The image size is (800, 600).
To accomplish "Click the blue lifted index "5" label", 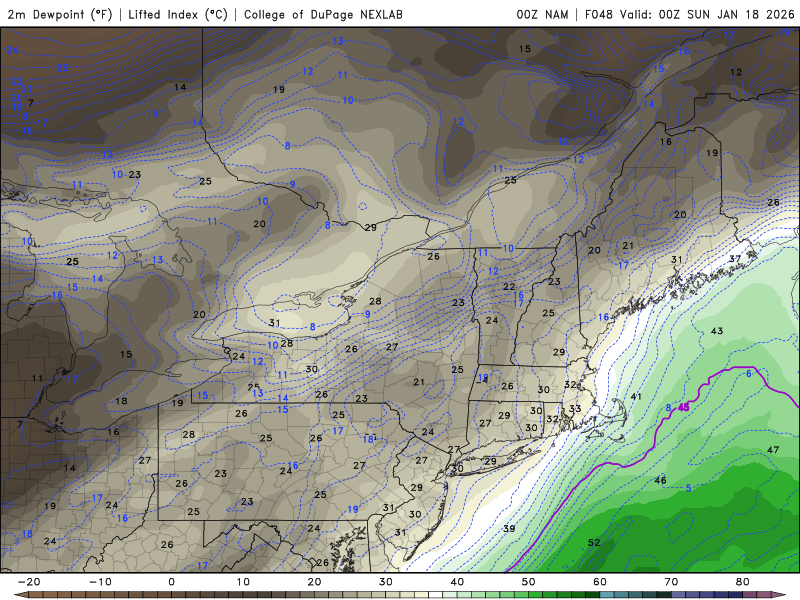I will click(x=688, y=488).
